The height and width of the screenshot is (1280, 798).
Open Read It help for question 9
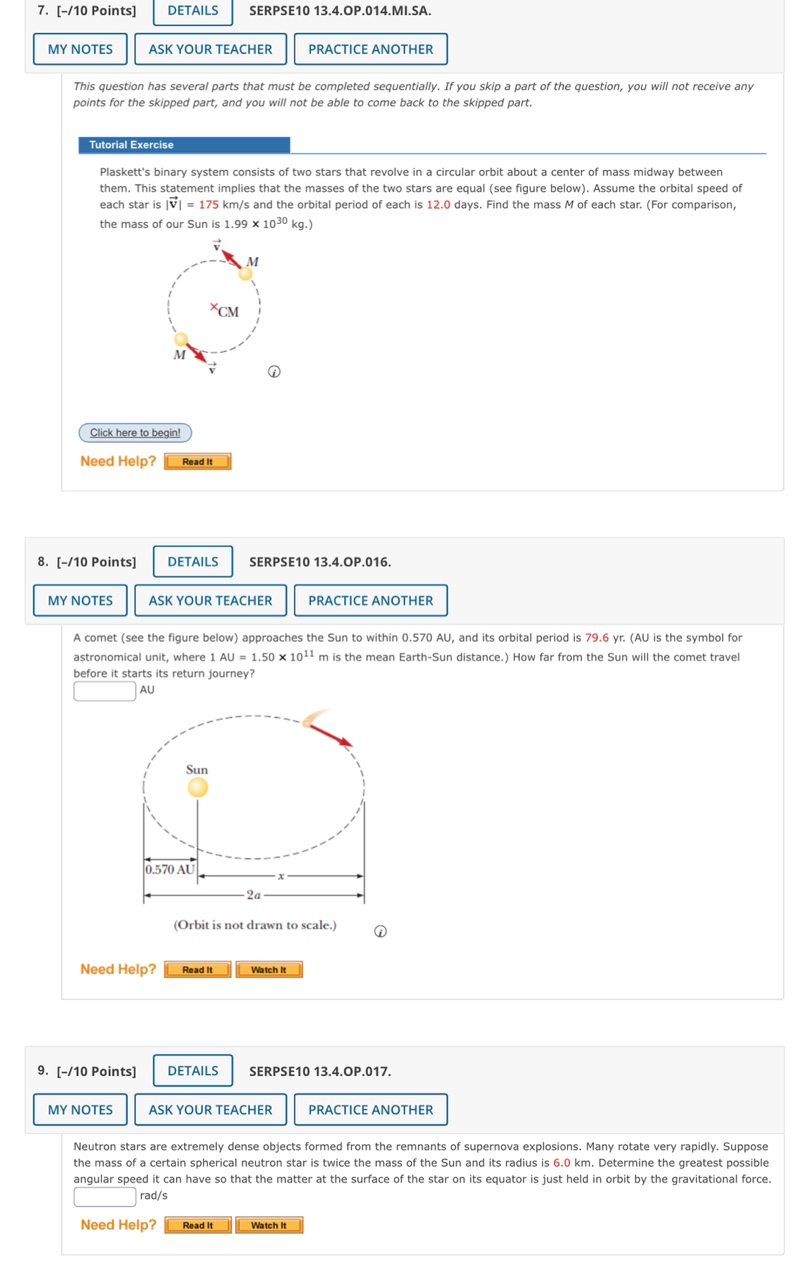point(197,1224)
